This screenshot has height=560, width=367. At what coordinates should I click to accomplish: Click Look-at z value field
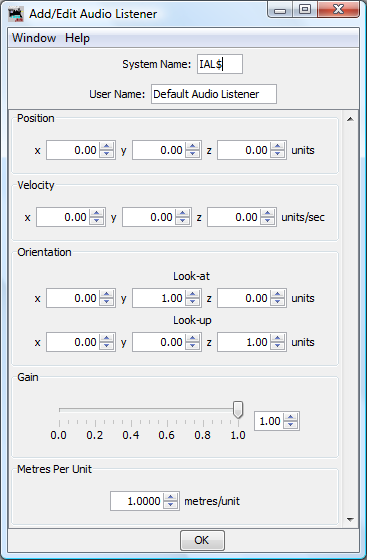pos(244,298)
